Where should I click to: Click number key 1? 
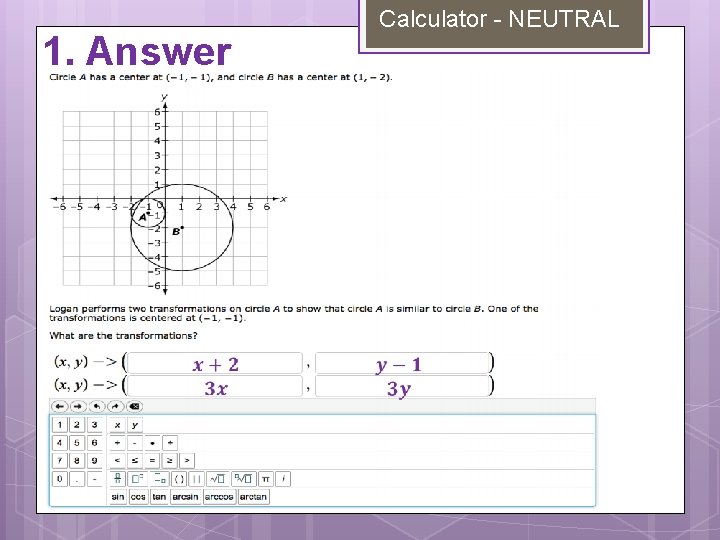click(60, 425)
